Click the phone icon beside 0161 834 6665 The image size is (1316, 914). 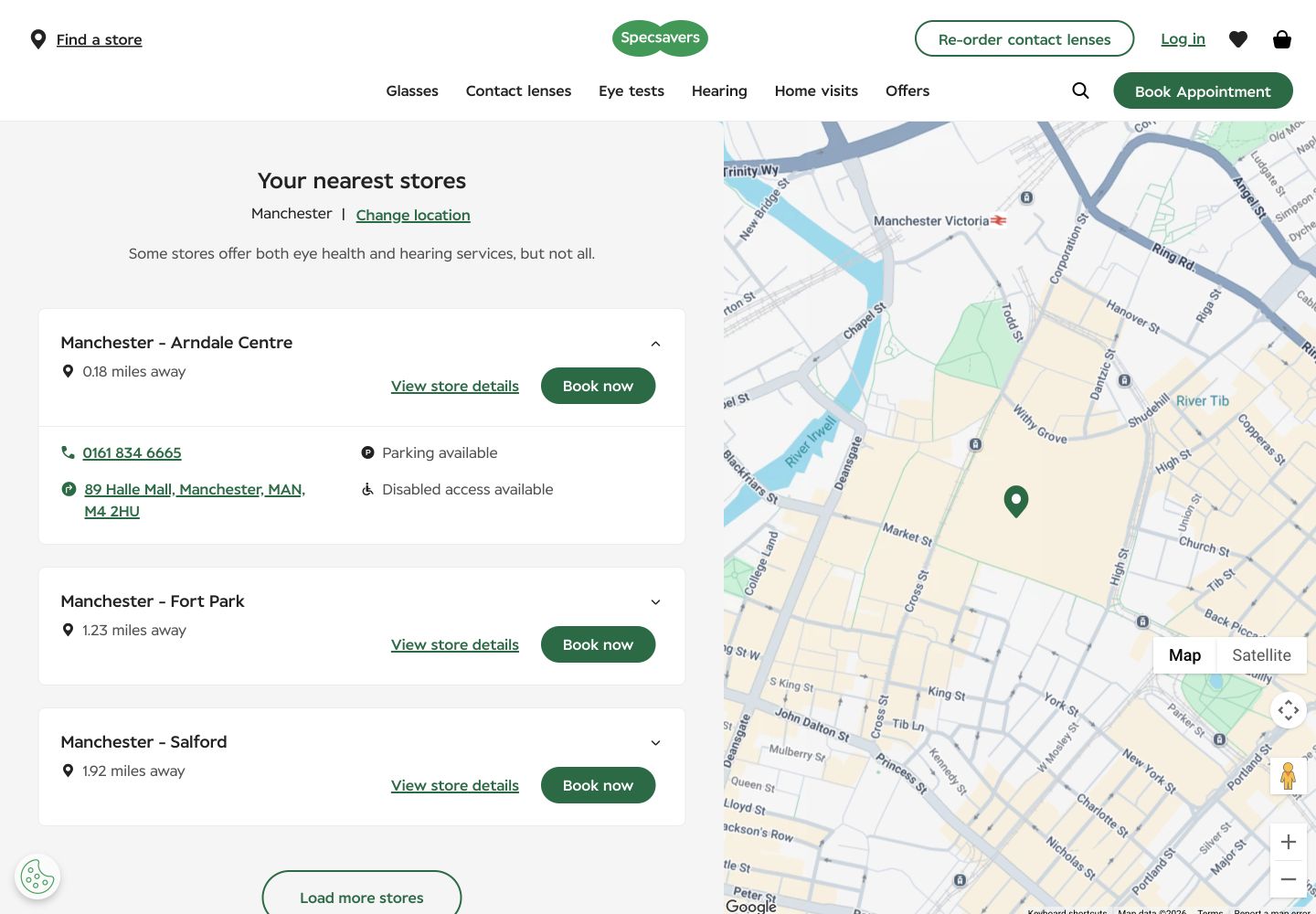(68, 452)
